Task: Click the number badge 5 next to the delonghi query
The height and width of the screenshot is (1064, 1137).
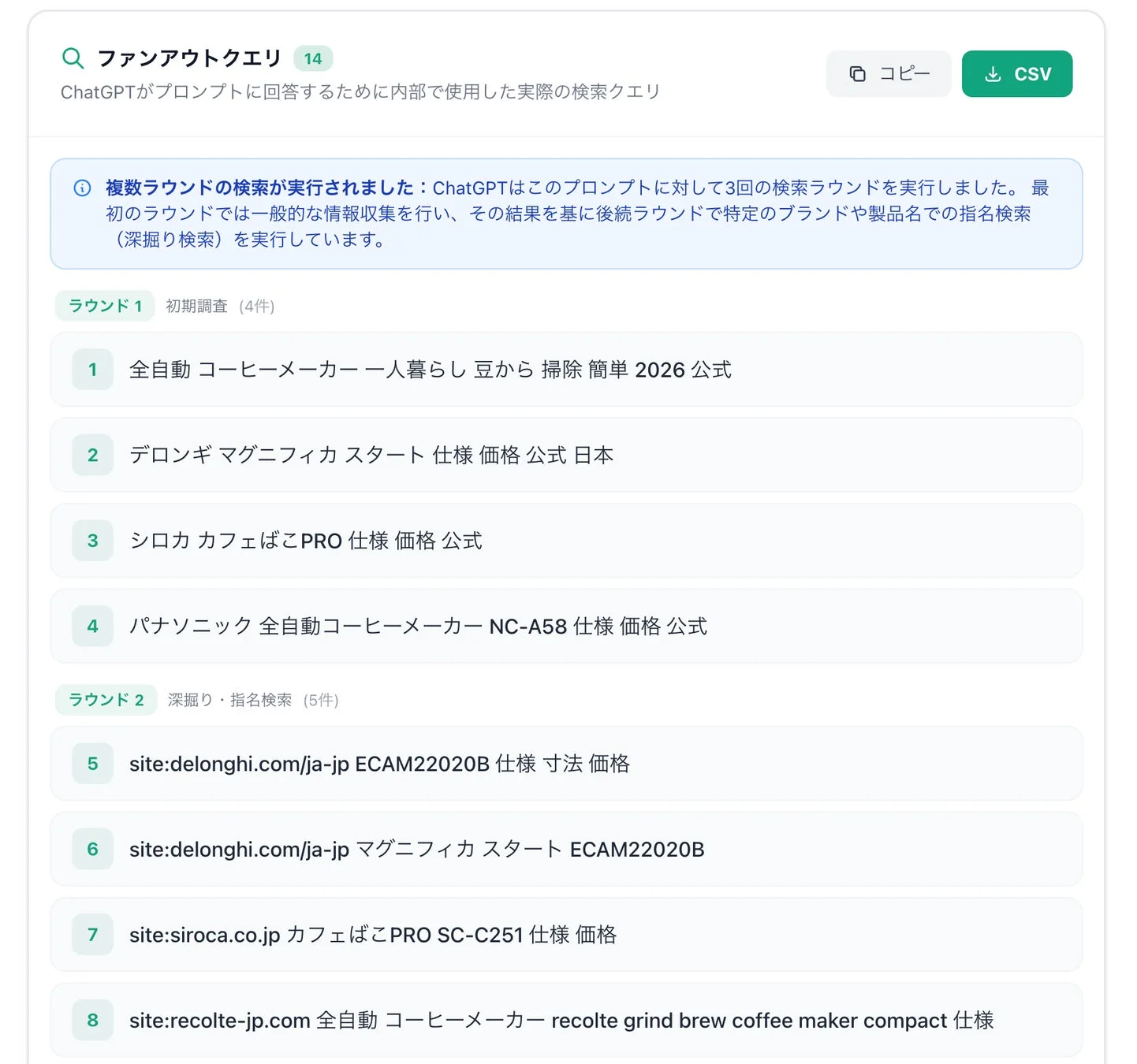Action: click(92, 763)
